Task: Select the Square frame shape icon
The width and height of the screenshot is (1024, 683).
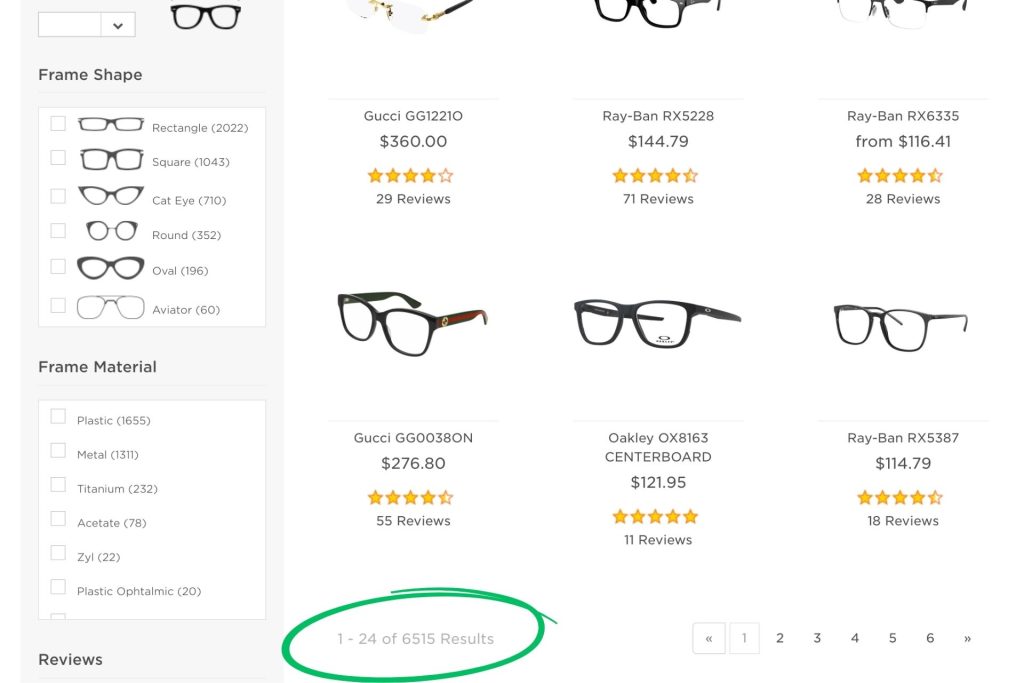Action: [x=110, y=158]
